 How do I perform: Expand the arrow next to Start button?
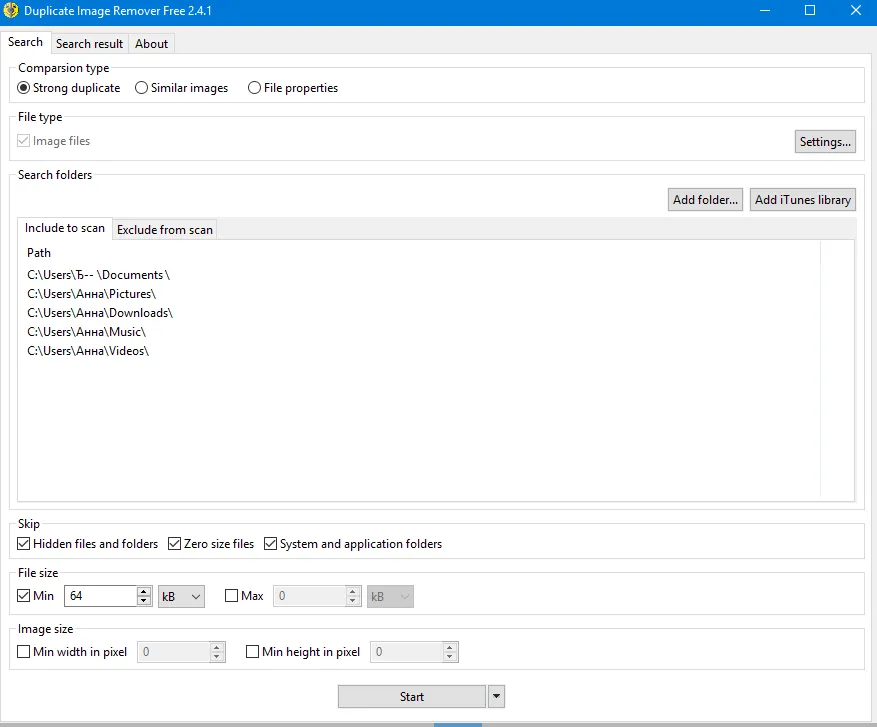tap(497, 697)
